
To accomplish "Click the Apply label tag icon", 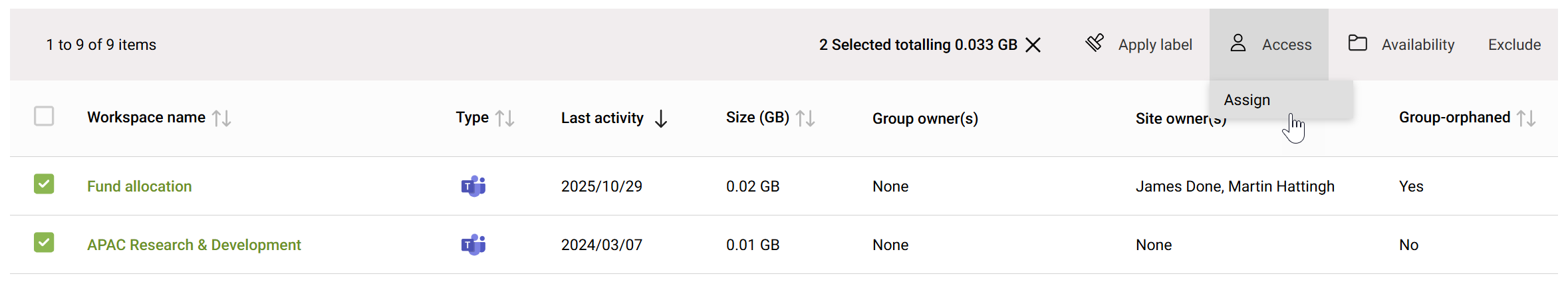I will 1095,43.
